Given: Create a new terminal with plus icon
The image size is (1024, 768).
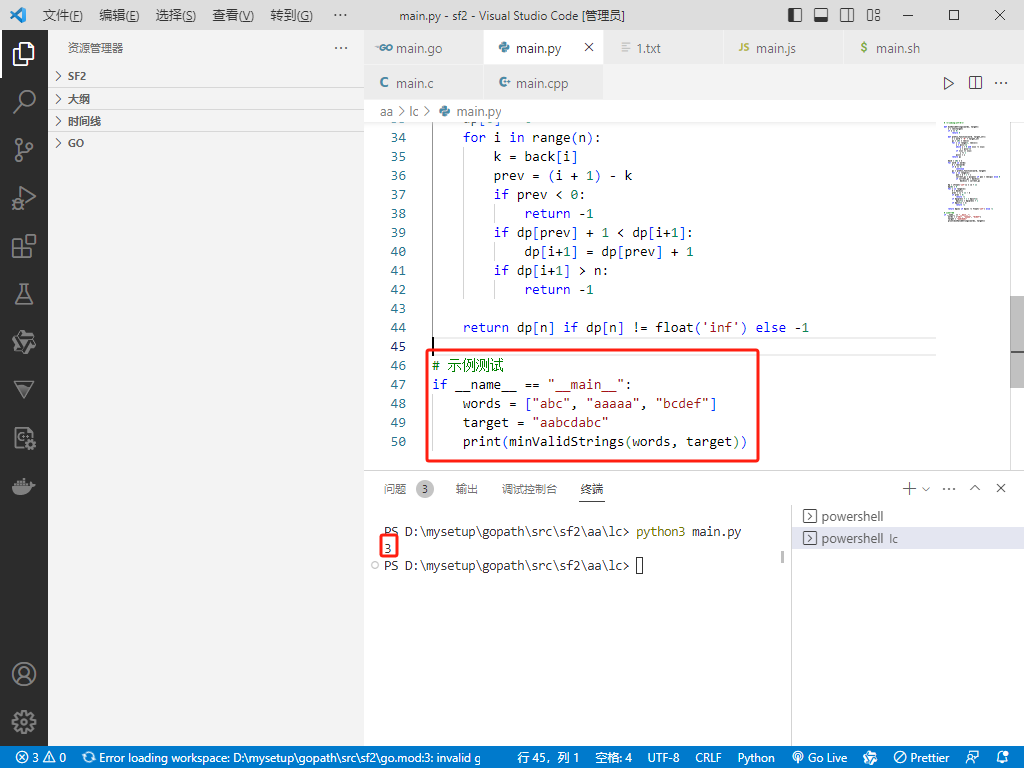Looking at the screenshot, I should (908, 488).
